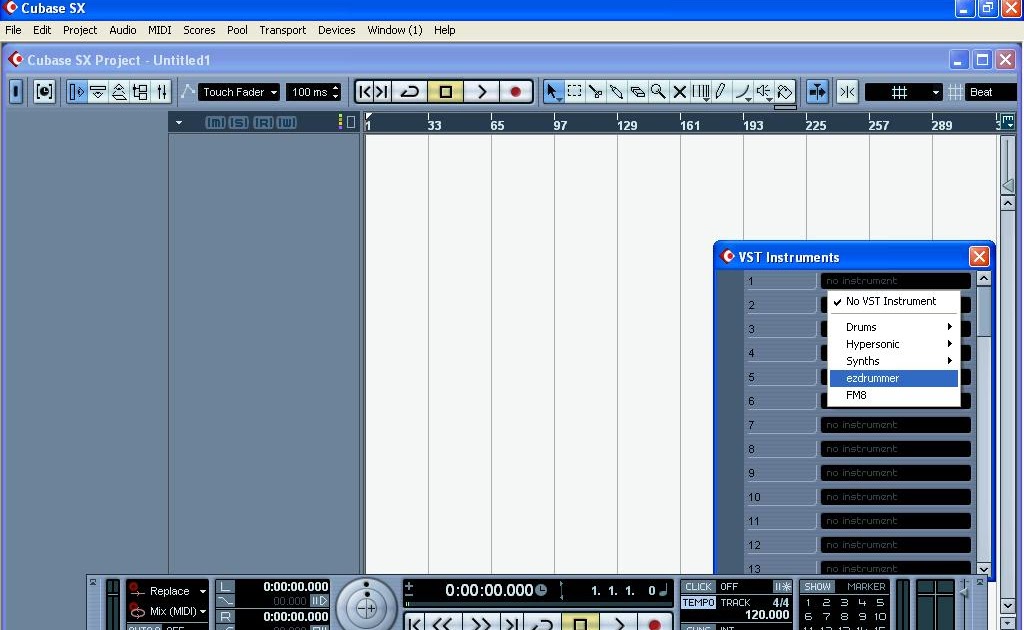Screen dimensions: 1024x630
Task: Open the Mixer icon
Action: (161, 92)
